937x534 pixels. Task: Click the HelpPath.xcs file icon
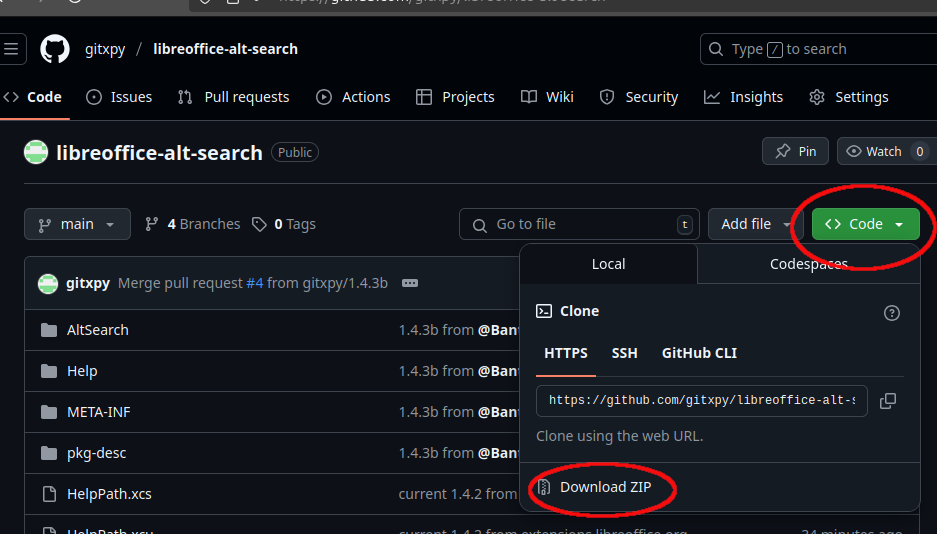pyautogui.click(x=49, y=494)
